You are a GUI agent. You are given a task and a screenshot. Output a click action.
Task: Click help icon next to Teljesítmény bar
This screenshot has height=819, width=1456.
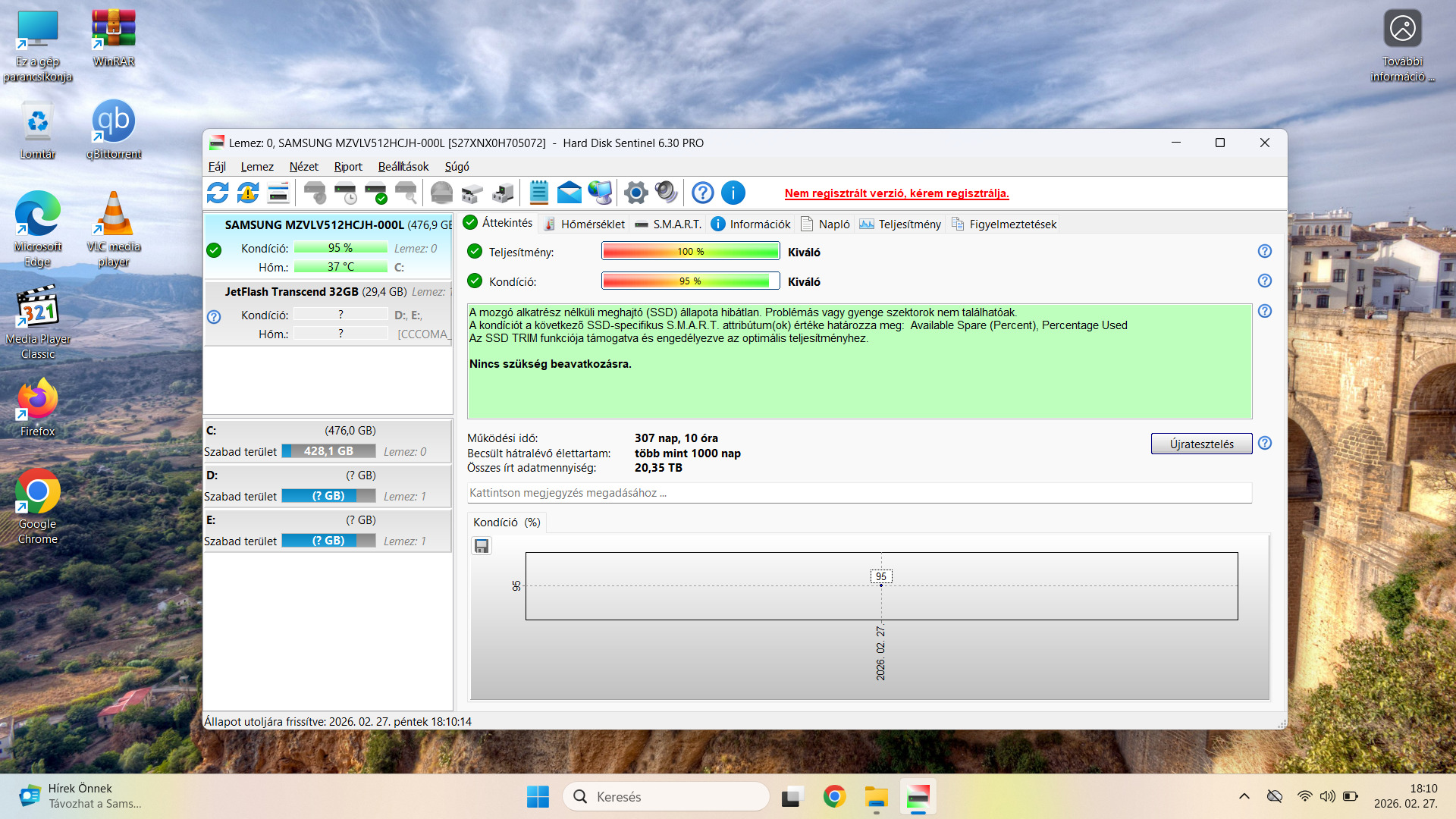coord(1264,251)
